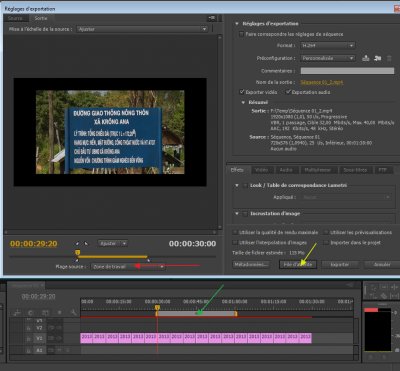The image size is (400, 371).
Task: Click the Commentaires input field
Action: pyautogui.click(x=347, y=71)
